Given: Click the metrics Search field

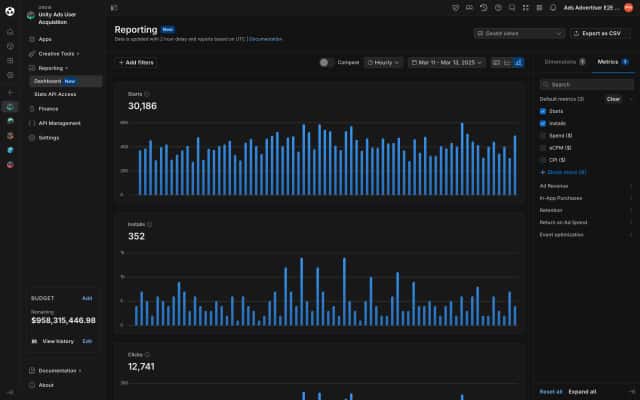Looking at the screenshot, I should tap(587, 84).
